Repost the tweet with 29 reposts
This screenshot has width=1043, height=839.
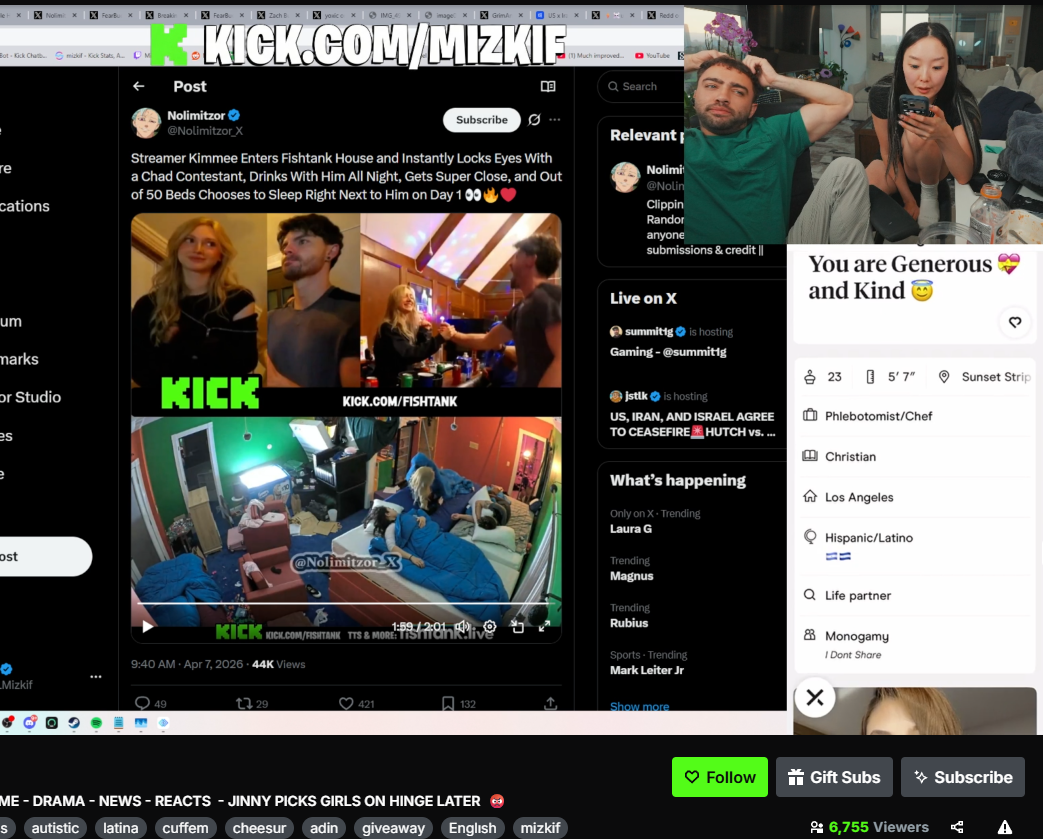tap(252, 703)
